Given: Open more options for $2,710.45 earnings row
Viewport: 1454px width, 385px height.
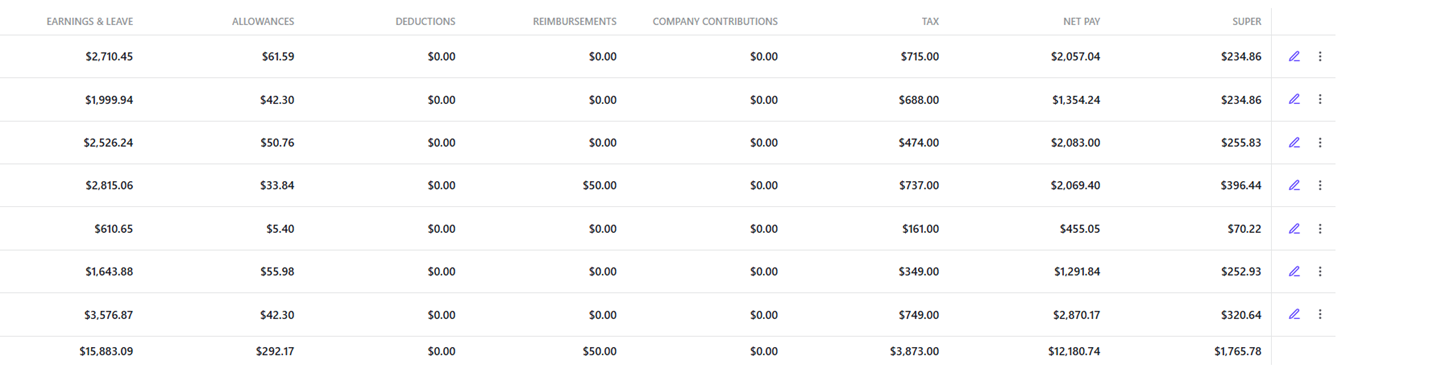Looking at the screenshot, I should (1320, 57).
